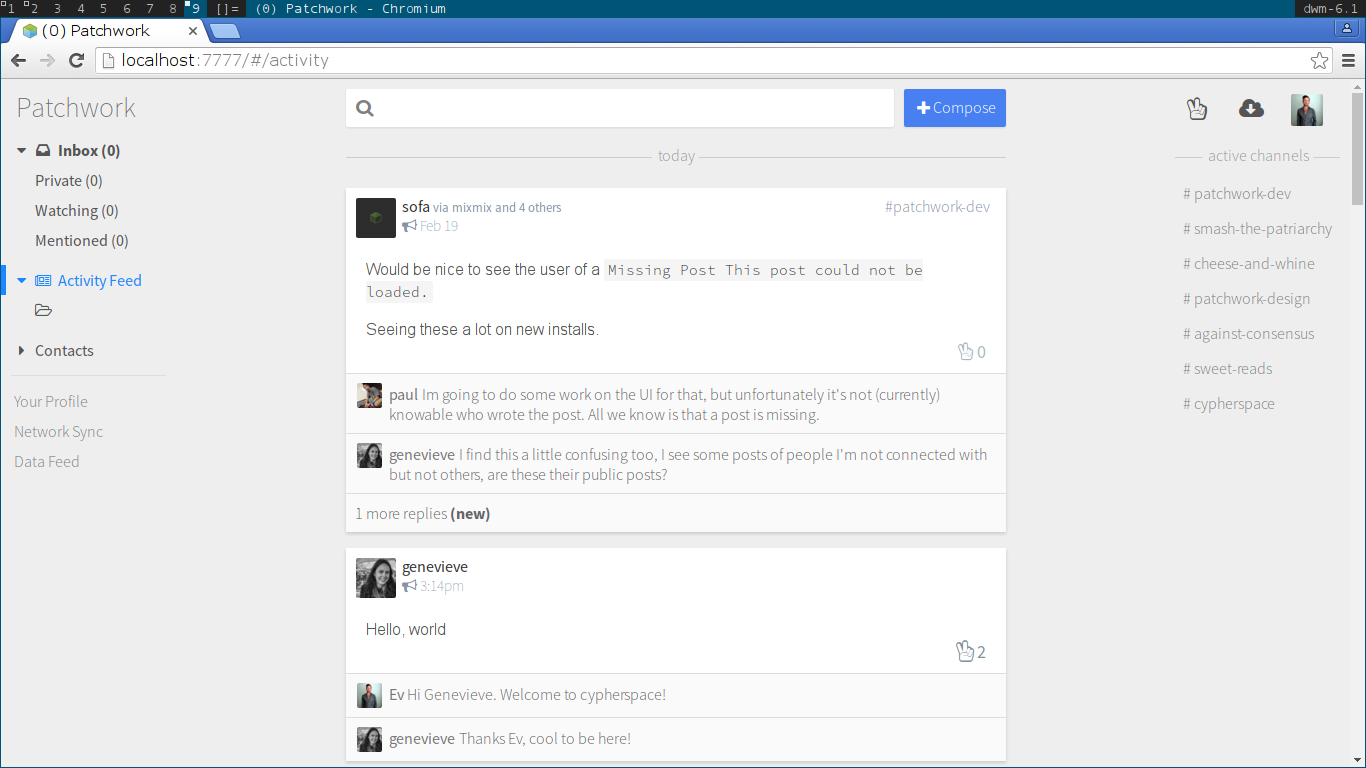Open # cheese-and-whine channel
Viewport: 1366px width, 768px height.
click(x=1249, y=264)
